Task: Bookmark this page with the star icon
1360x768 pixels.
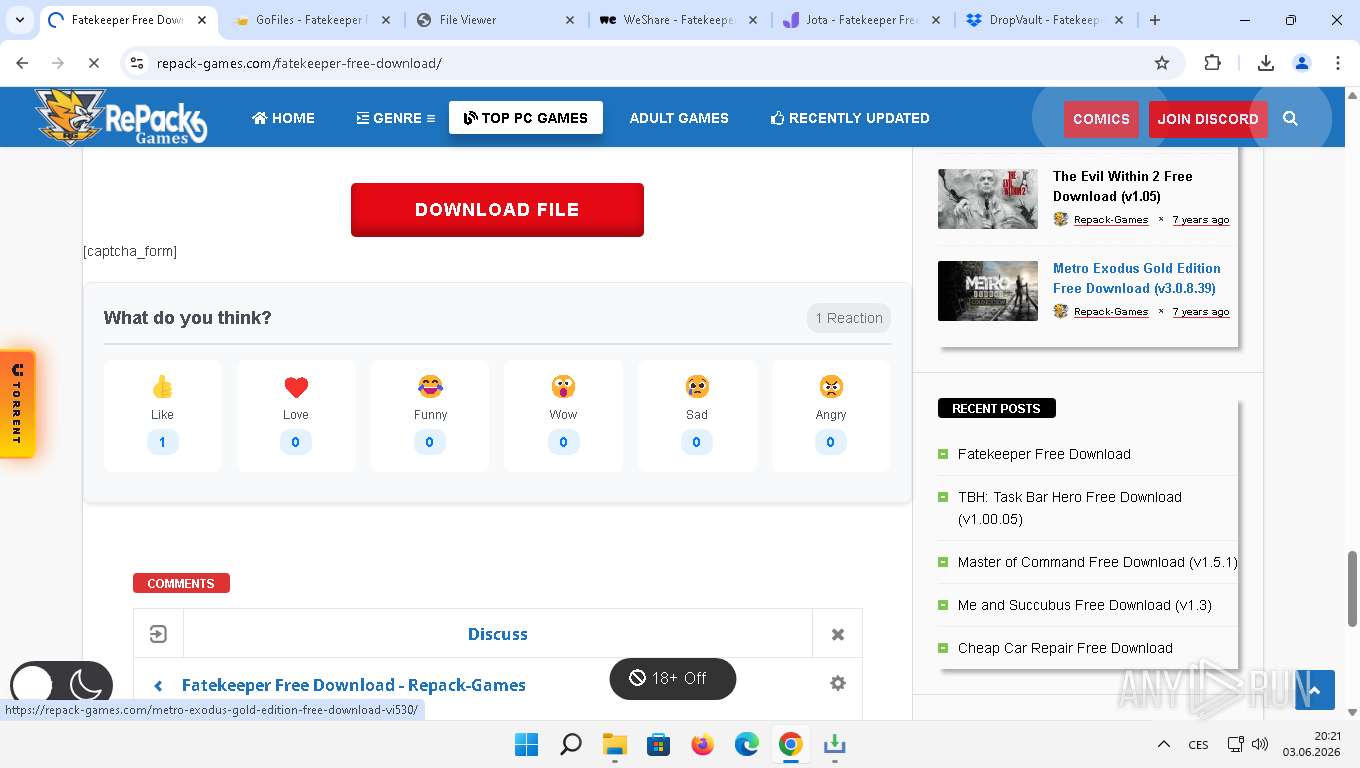Action: pos(1162,63)
